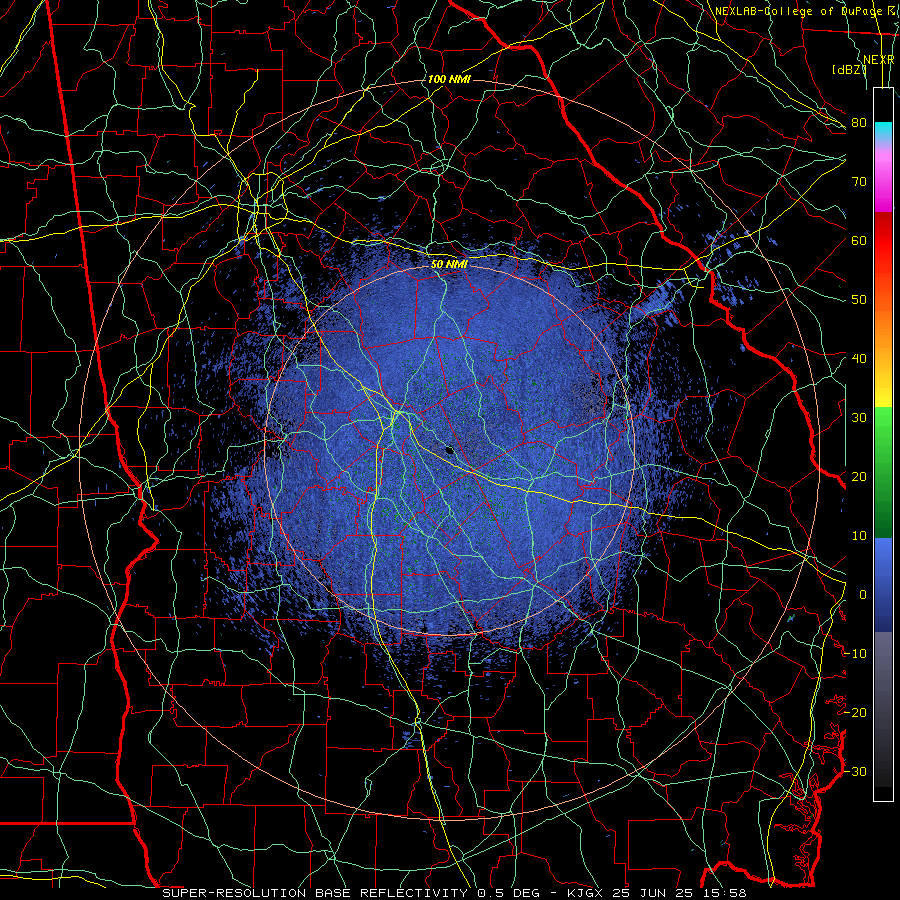Click the "[dBZ]" unit label

click(849, 69)
